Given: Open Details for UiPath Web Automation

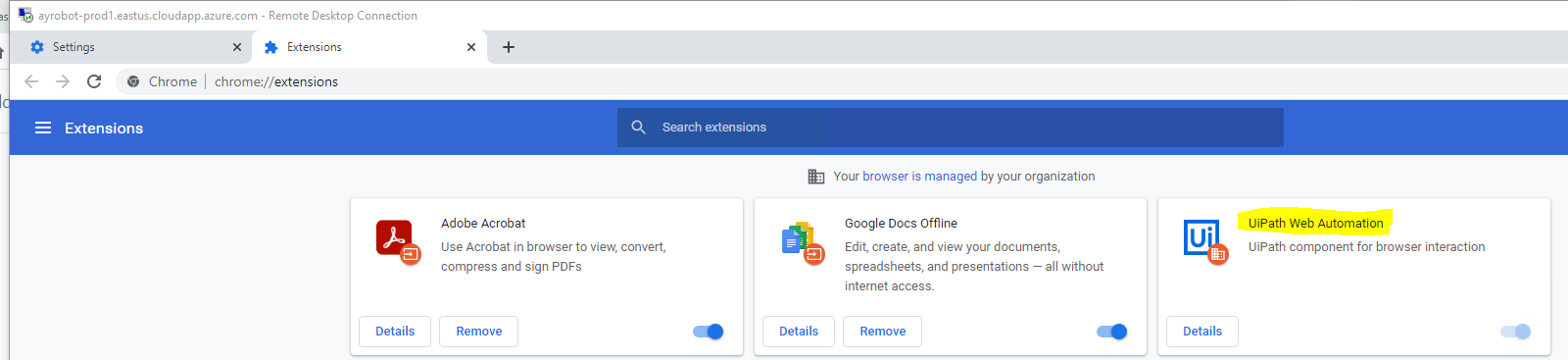Looking at the screenshot, I should tap(1202, 332).
